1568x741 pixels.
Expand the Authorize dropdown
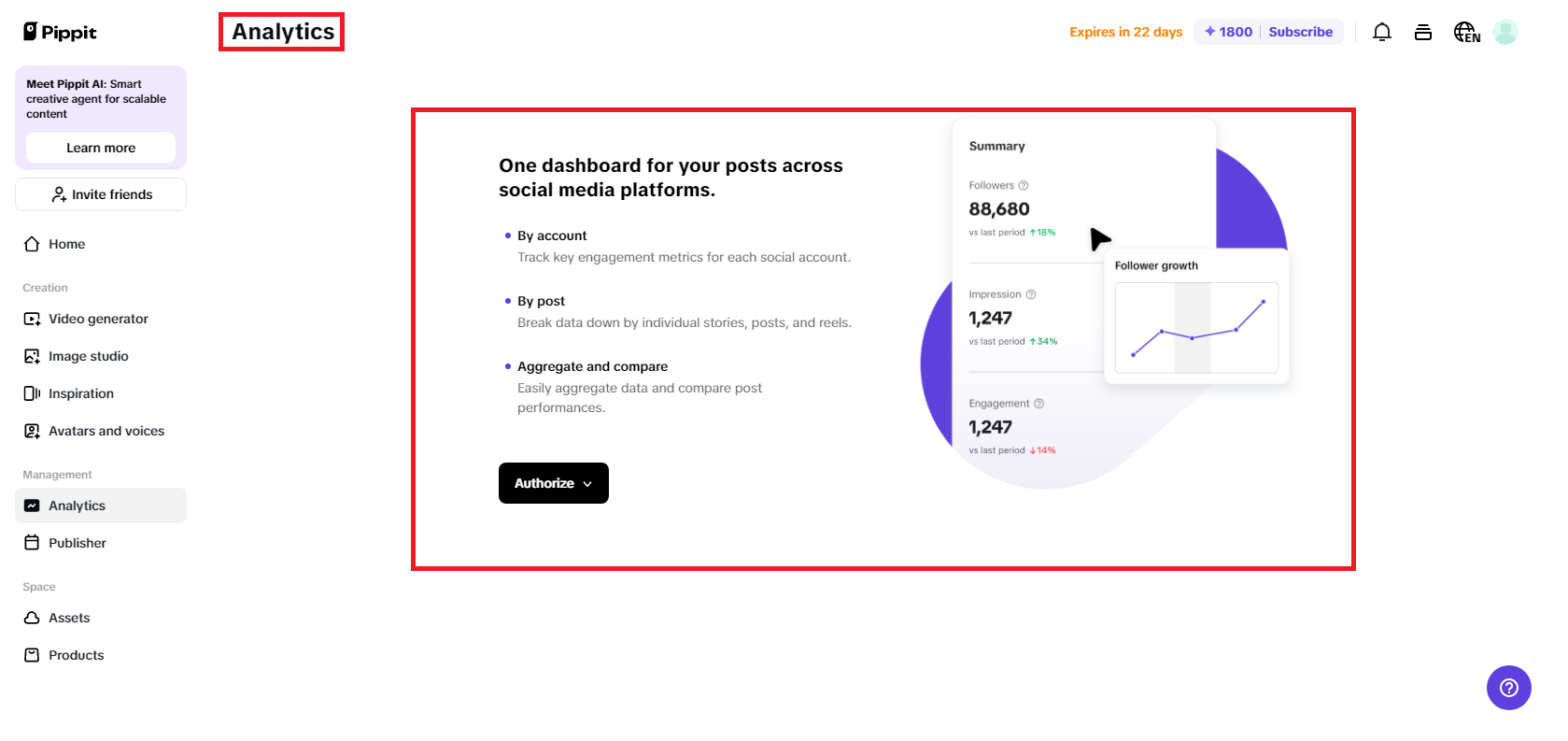point(553,483)
